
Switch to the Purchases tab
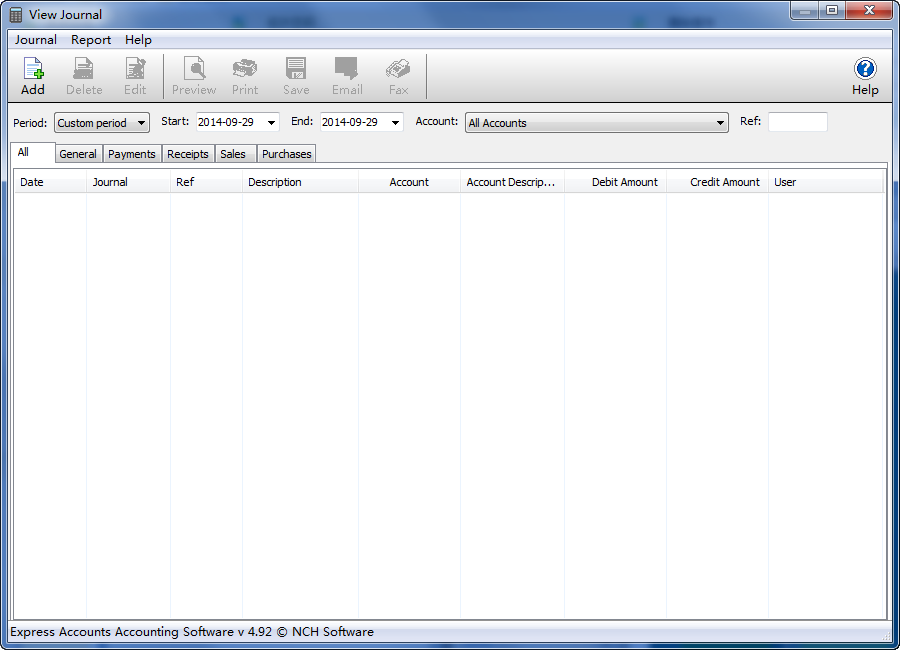click(286, 154)
